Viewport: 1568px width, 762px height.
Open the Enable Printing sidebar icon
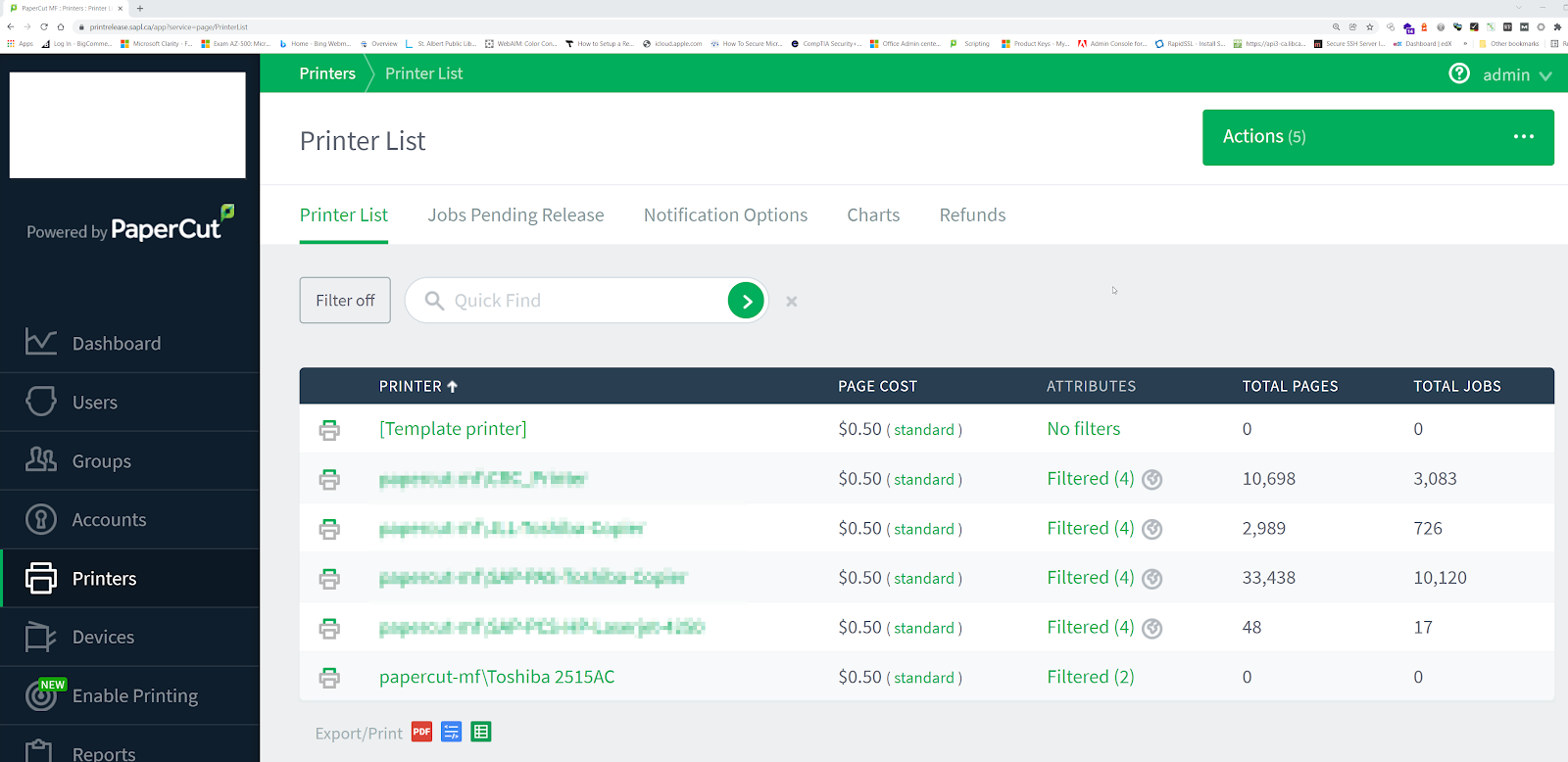click(40, 695)
